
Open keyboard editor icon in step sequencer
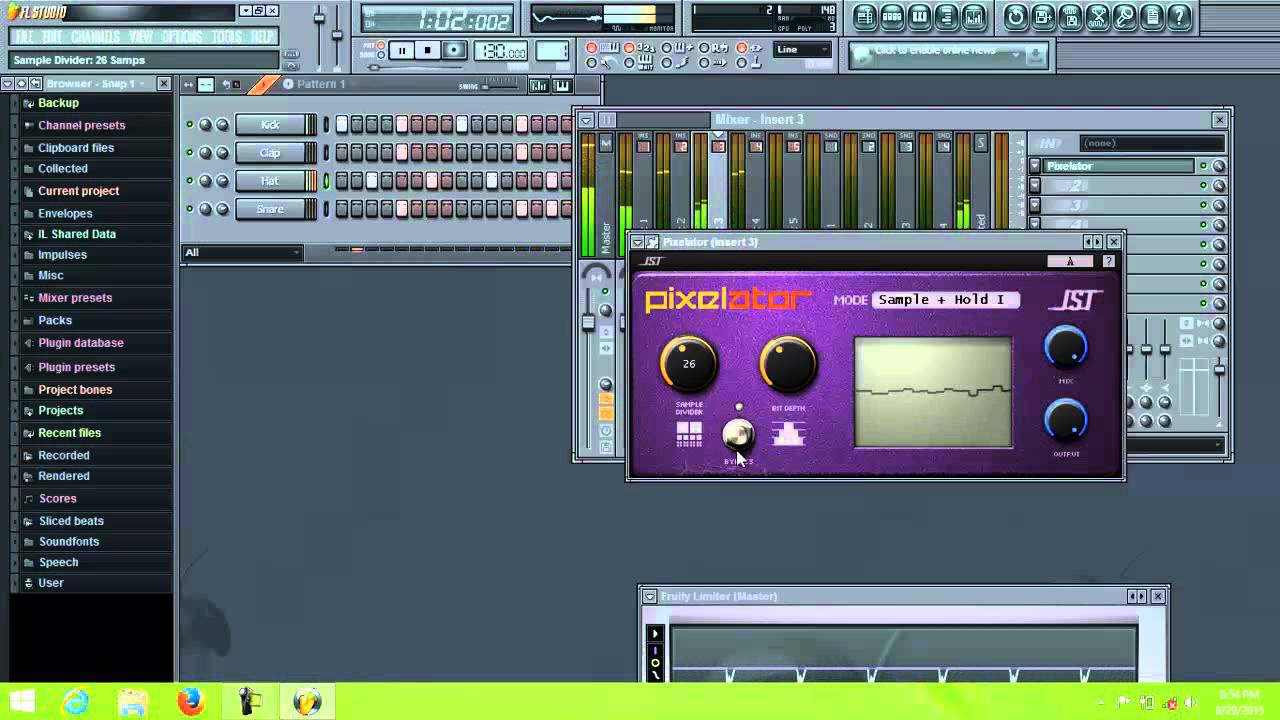pos(562,85)
